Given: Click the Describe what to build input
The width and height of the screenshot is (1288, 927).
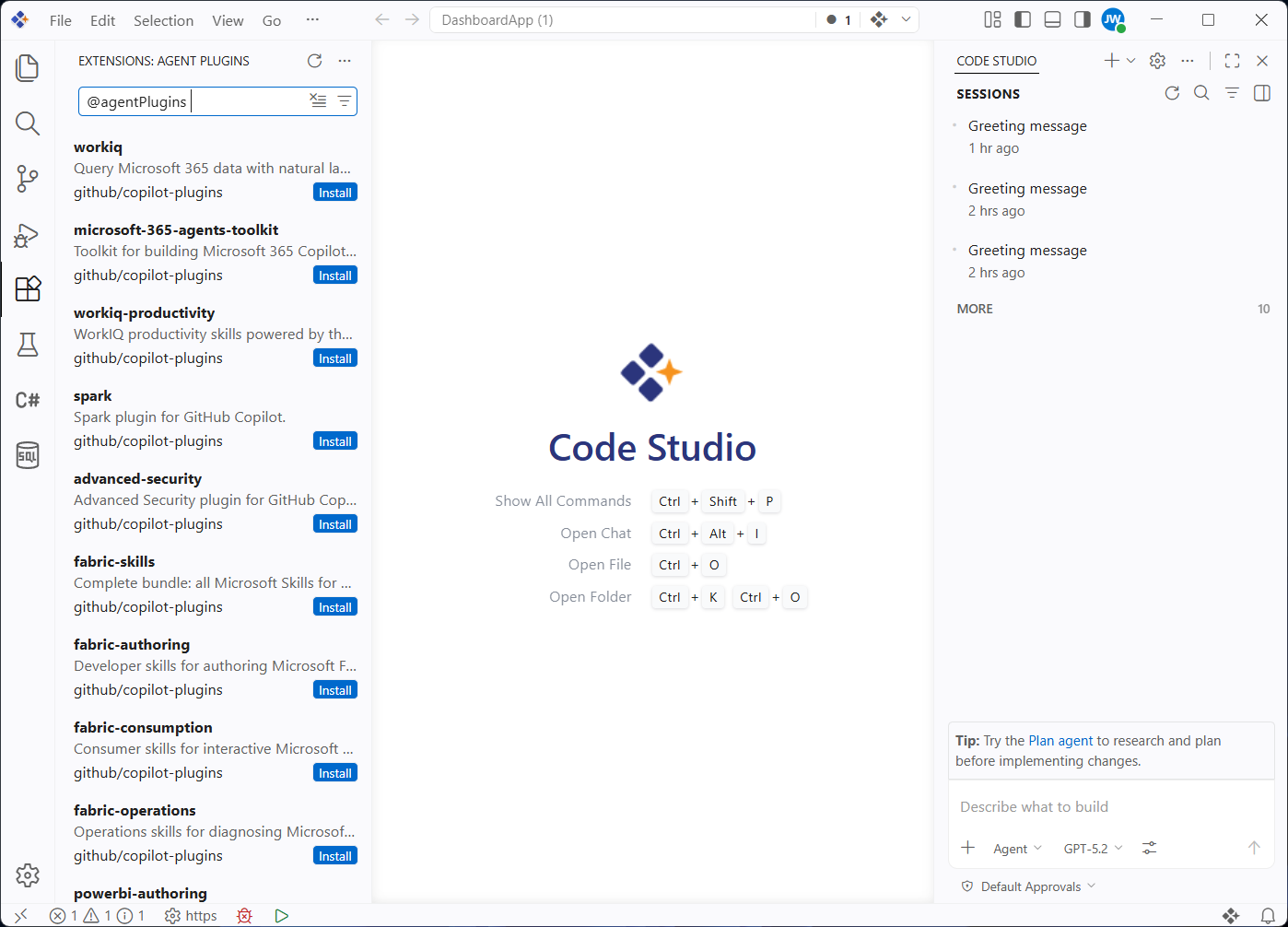Looking at the screenshot, I should click(x=1111, y=806).
